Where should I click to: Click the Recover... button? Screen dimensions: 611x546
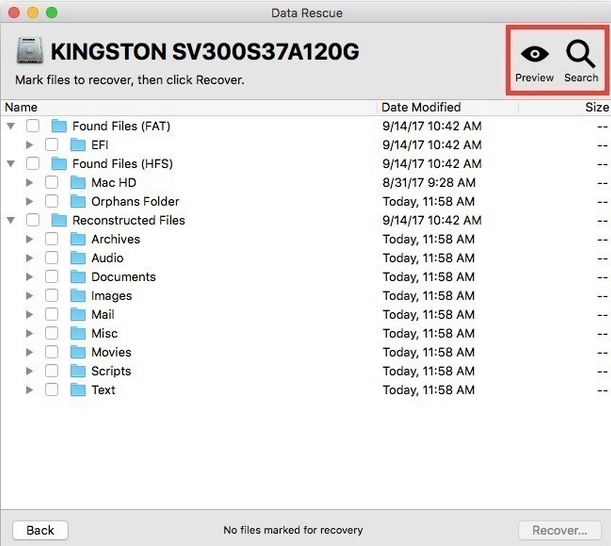[x=560, y=530]
